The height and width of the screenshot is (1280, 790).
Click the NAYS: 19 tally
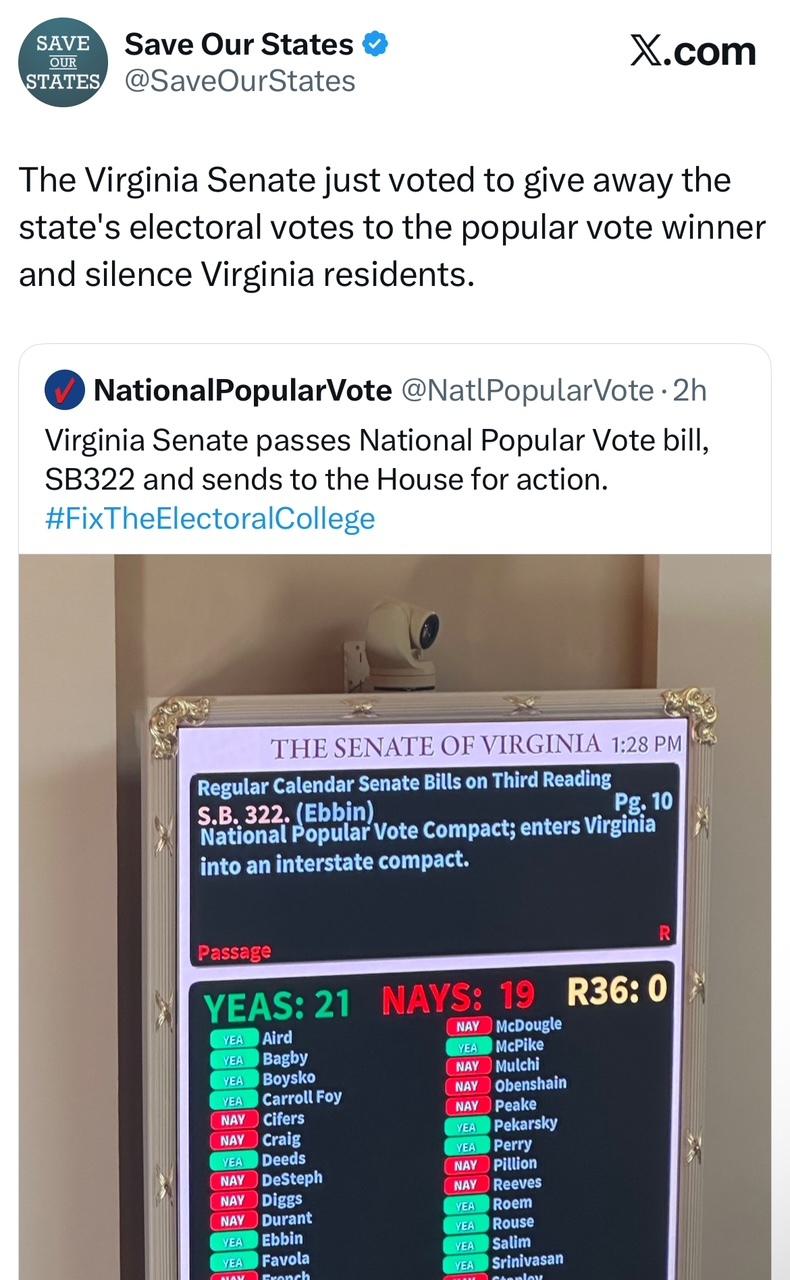click(x=458, y=997)
